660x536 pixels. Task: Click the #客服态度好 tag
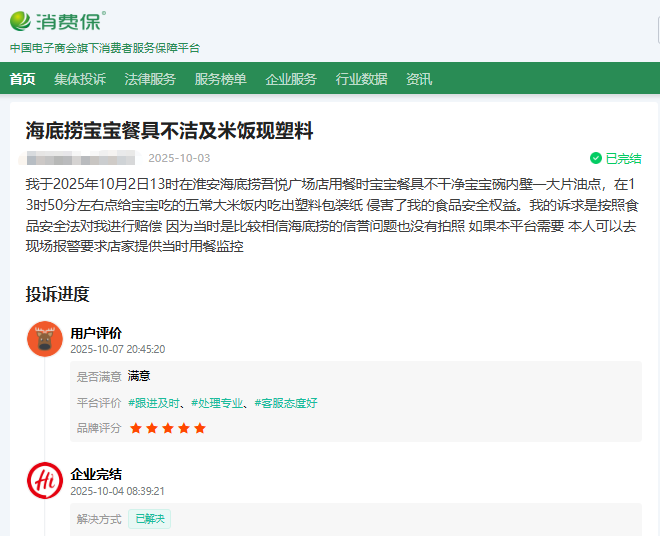286,403
